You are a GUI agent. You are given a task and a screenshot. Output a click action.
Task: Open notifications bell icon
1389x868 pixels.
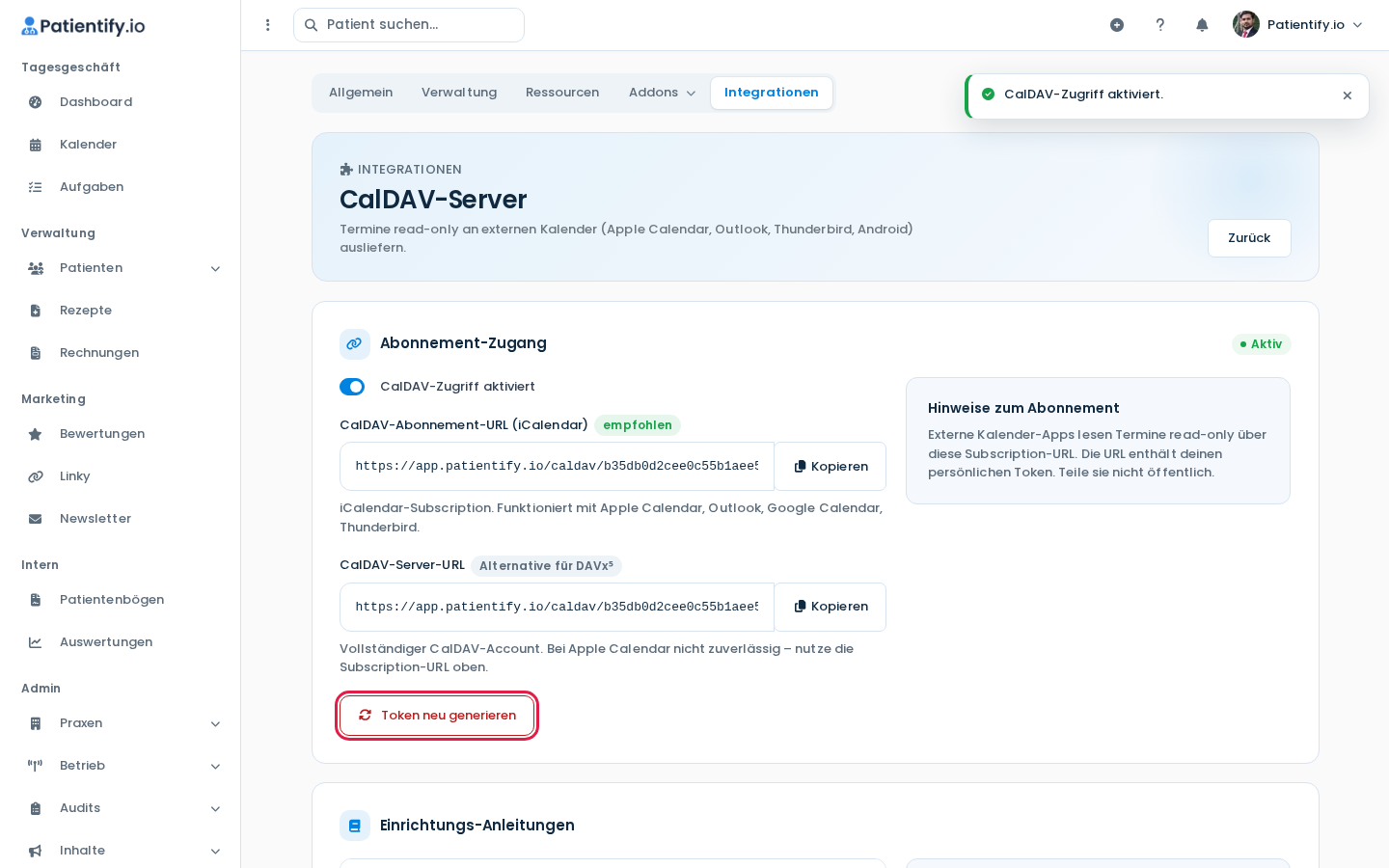(1202, 25)
